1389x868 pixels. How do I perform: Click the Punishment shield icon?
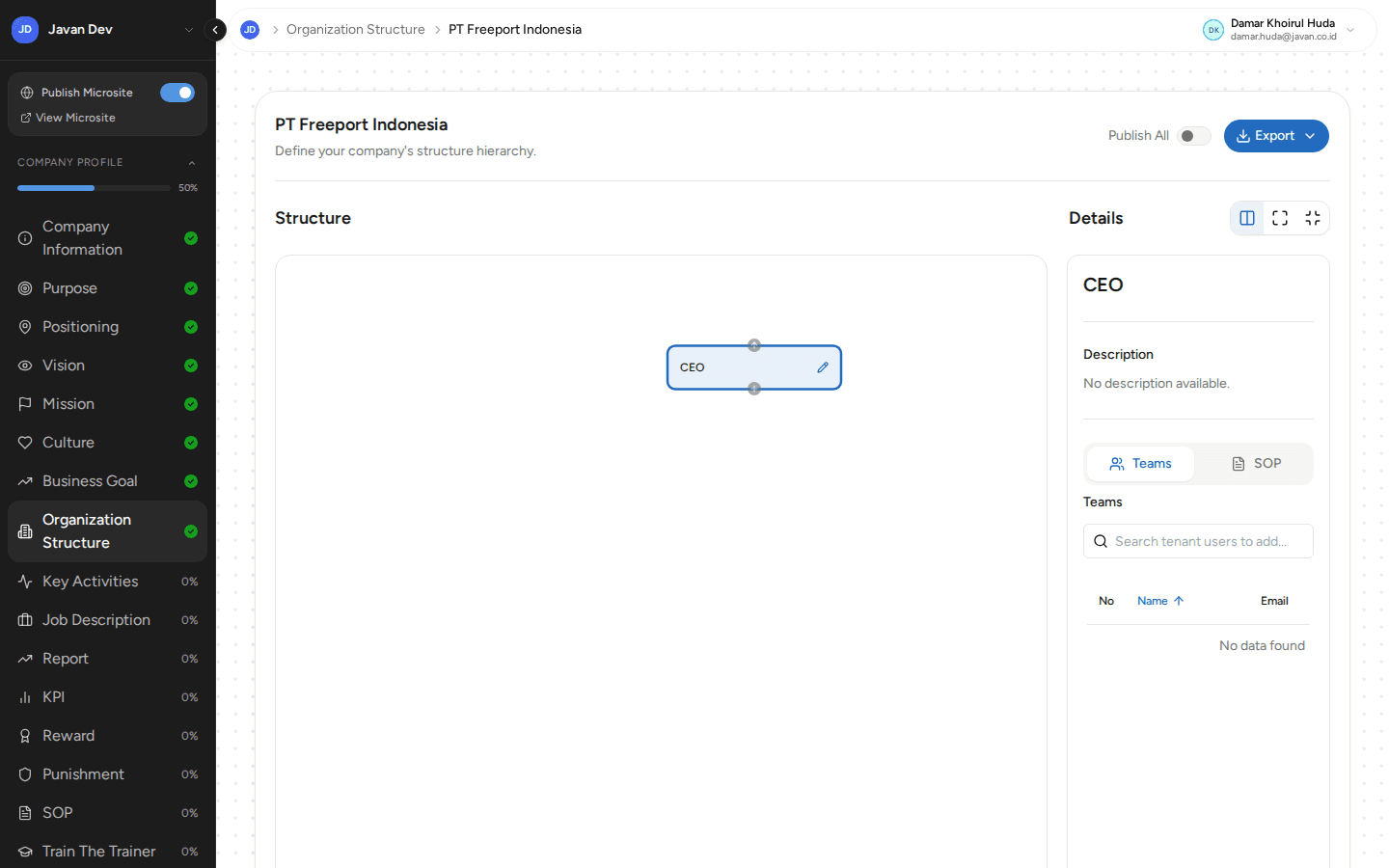tap(25, 774)
